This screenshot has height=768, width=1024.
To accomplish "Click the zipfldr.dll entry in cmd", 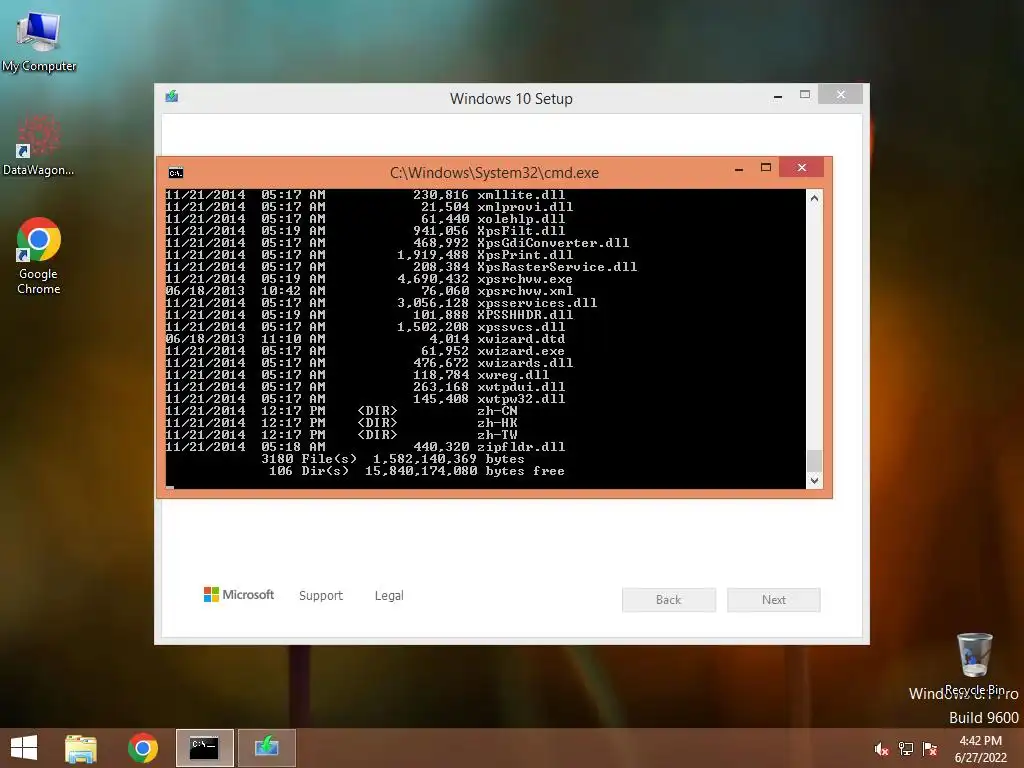I will point(521,447).
